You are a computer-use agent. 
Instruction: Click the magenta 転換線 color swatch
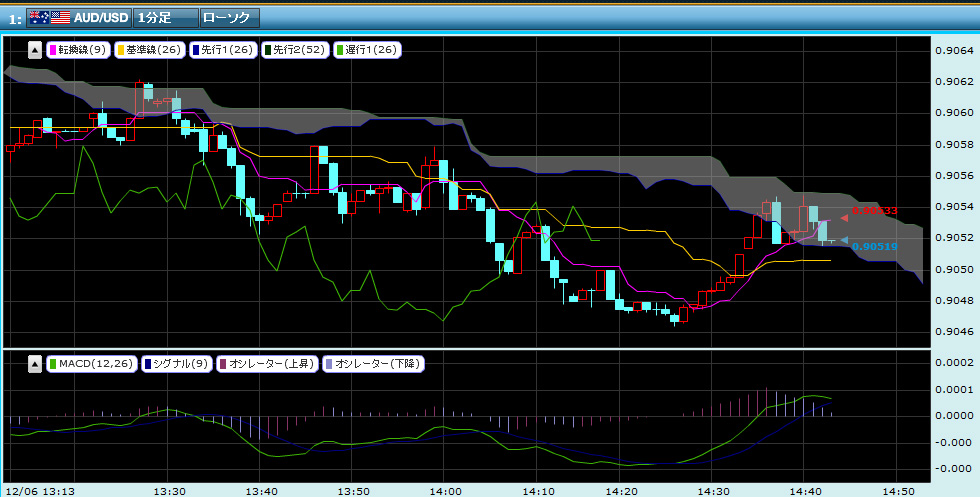coord(52,50)
